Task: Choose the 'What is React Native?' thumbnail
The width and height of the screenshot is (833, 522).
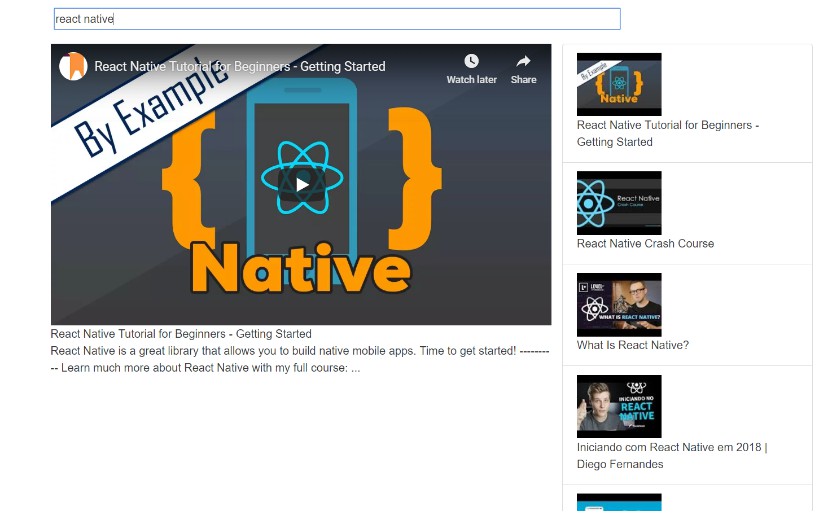Action: click(x=619, y=304)
